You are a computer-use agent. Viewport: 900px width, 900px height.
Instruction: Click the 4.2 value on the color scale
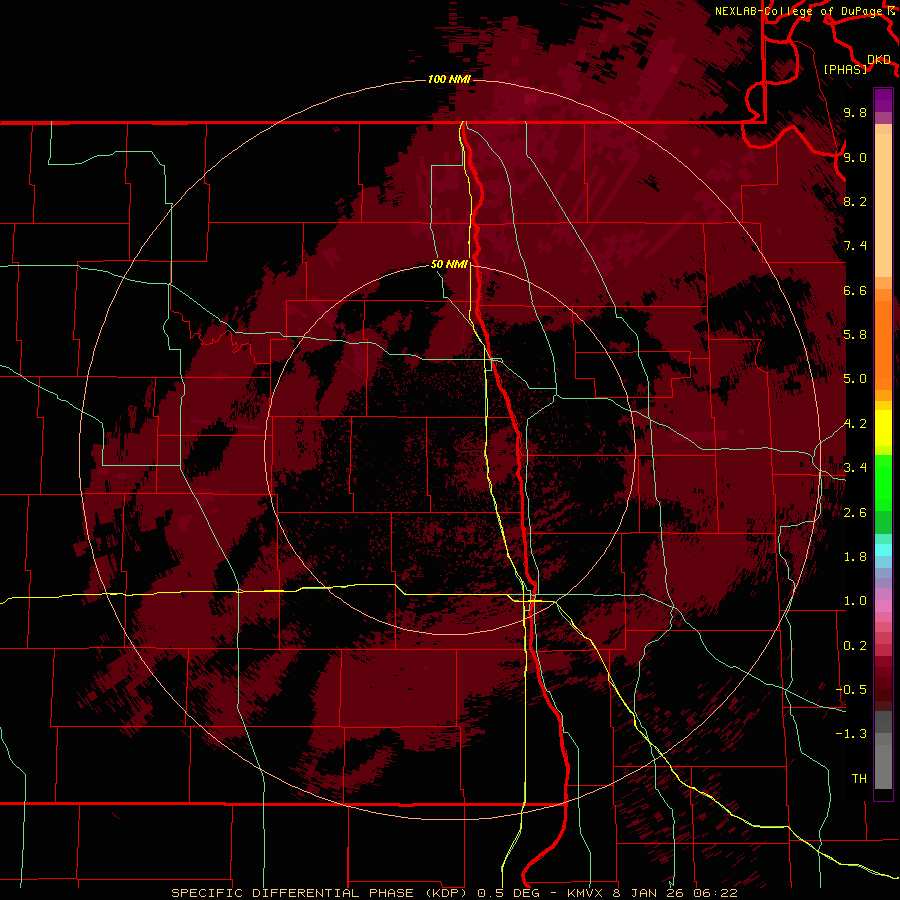pos(855,424)
